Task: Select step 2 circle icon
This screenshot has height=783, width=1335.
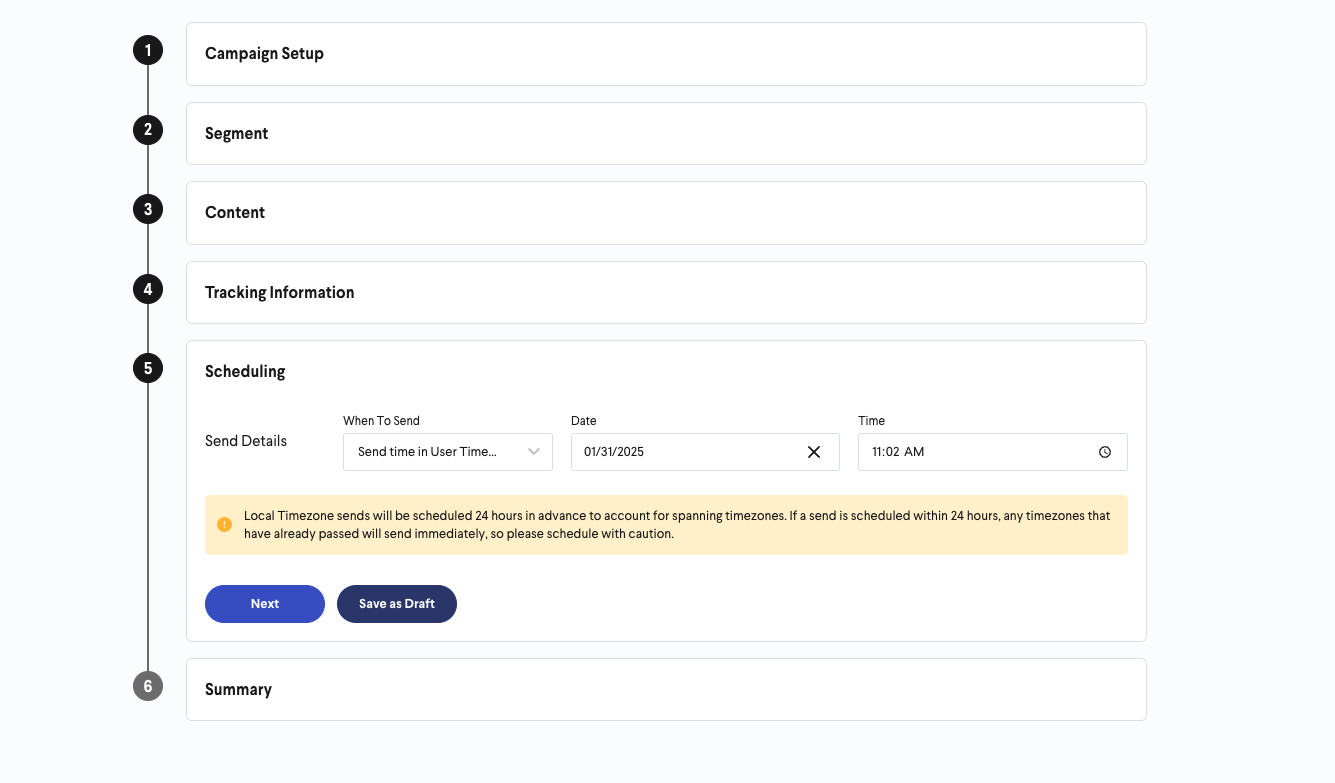Action: pyautogui.click(x=148, y=130)
